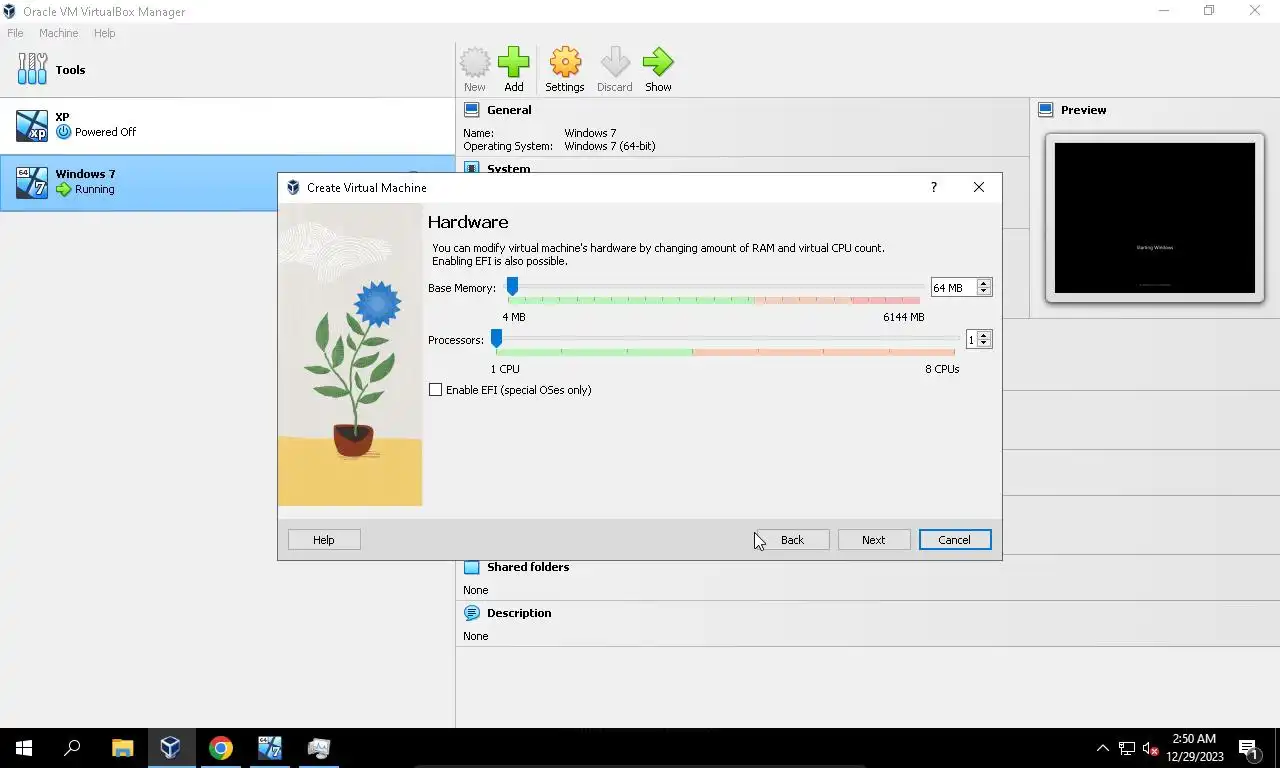Open the Help menu
The width and height of the screenshot is (1280, 768).
(104, 33)
